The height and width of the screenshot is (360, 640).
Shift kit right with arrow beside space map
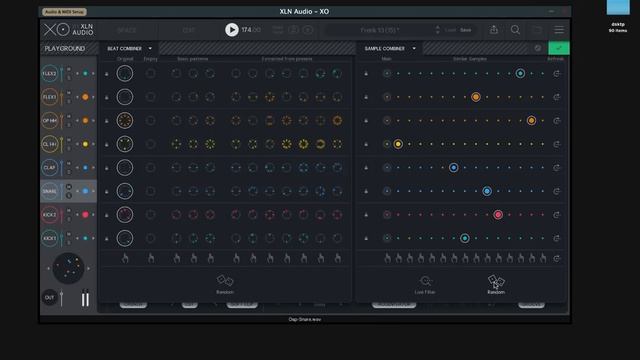pyautogui.click(x=89, y=268)
